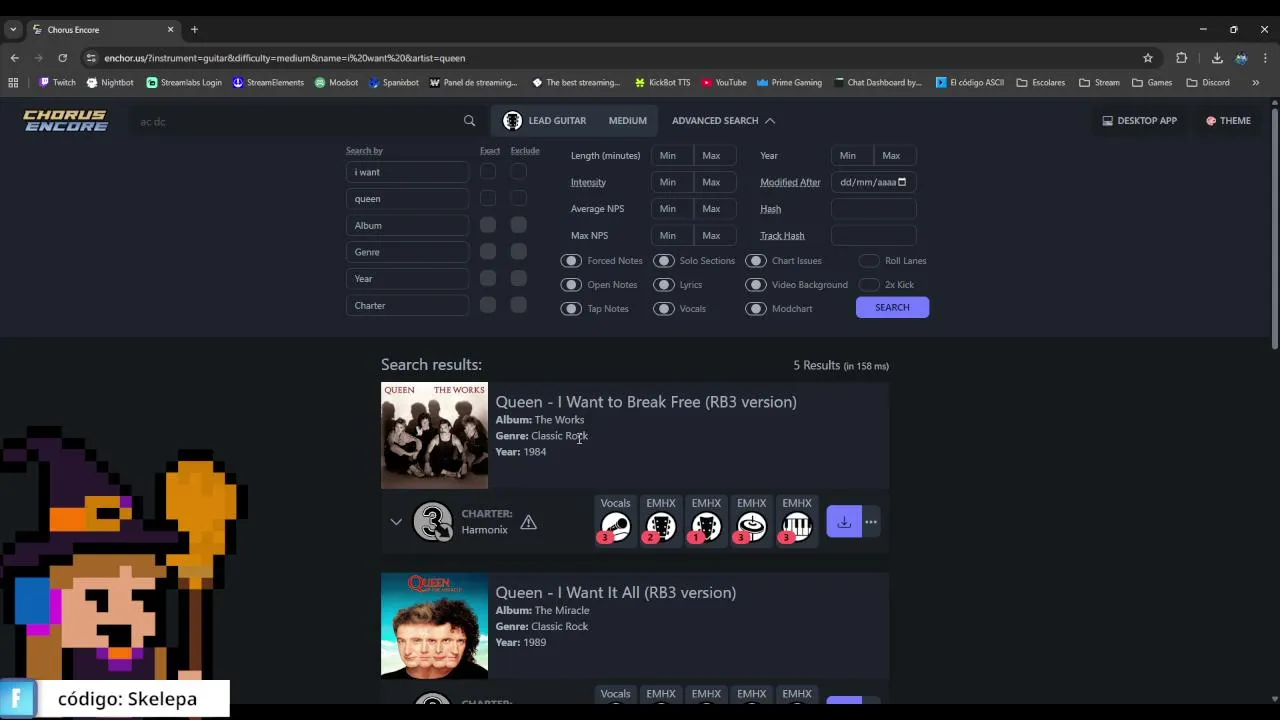
Task: Bookmark this page with the star icon
Action: [x=1148, y=58]
